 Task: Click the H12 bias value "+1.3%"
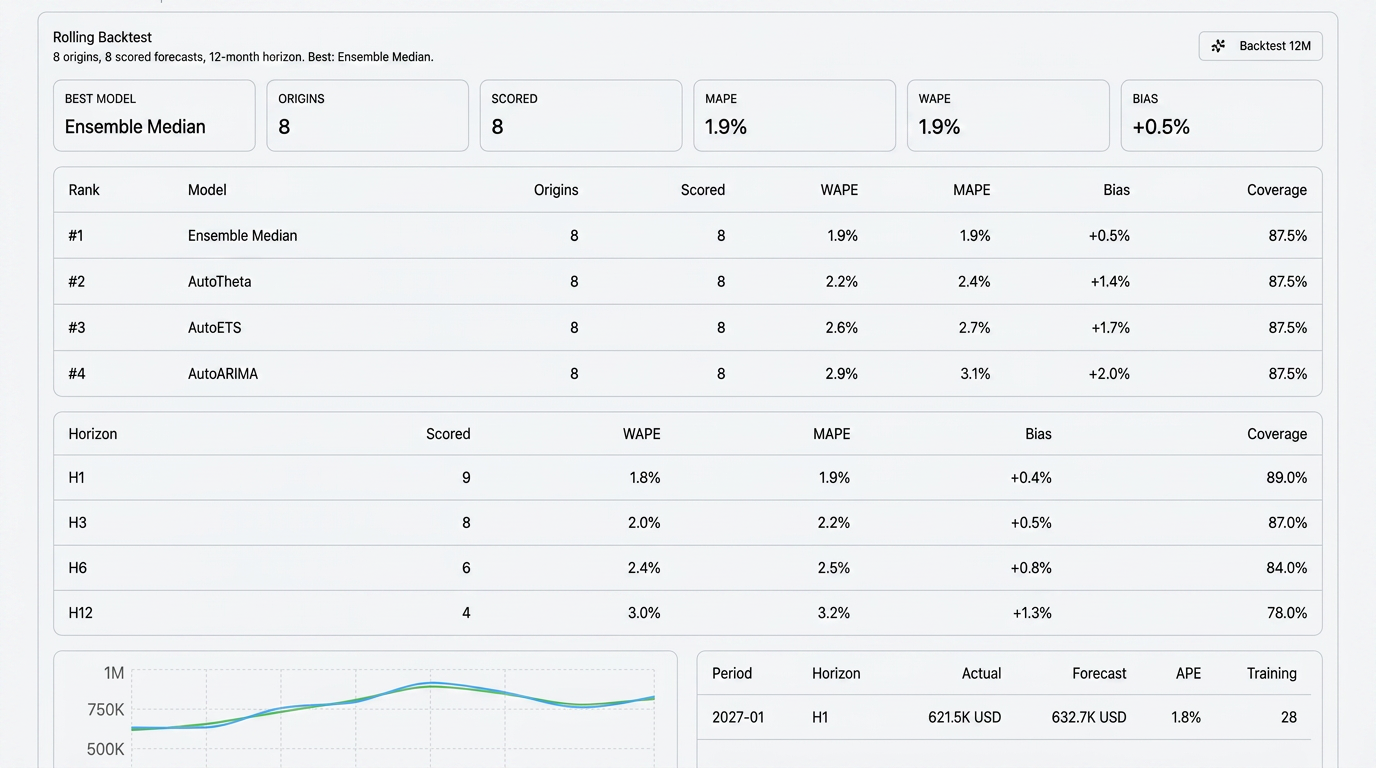[1032, 613]
